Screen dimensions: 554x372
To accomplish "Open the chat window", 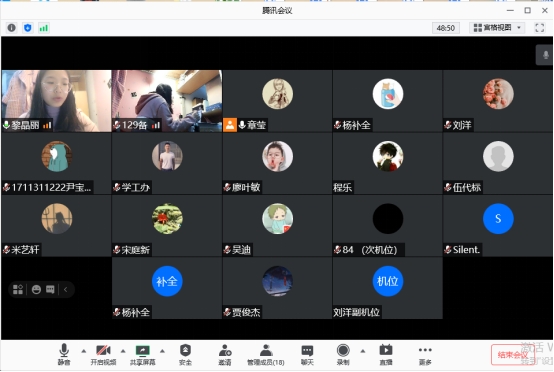I will click(307, 355).
